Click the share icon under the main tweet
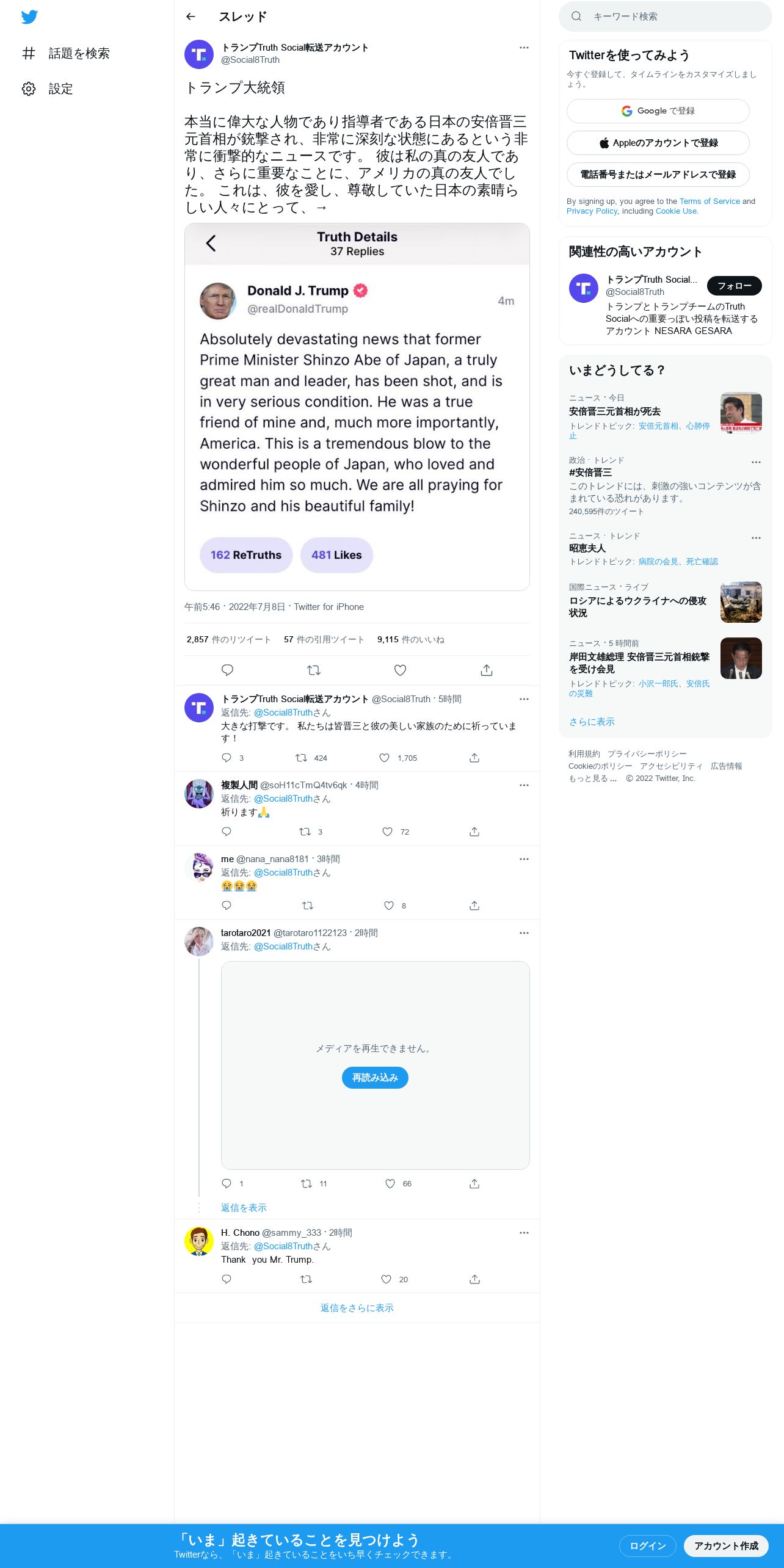The width and height of the screenshot is (784, 1568). 487,670
